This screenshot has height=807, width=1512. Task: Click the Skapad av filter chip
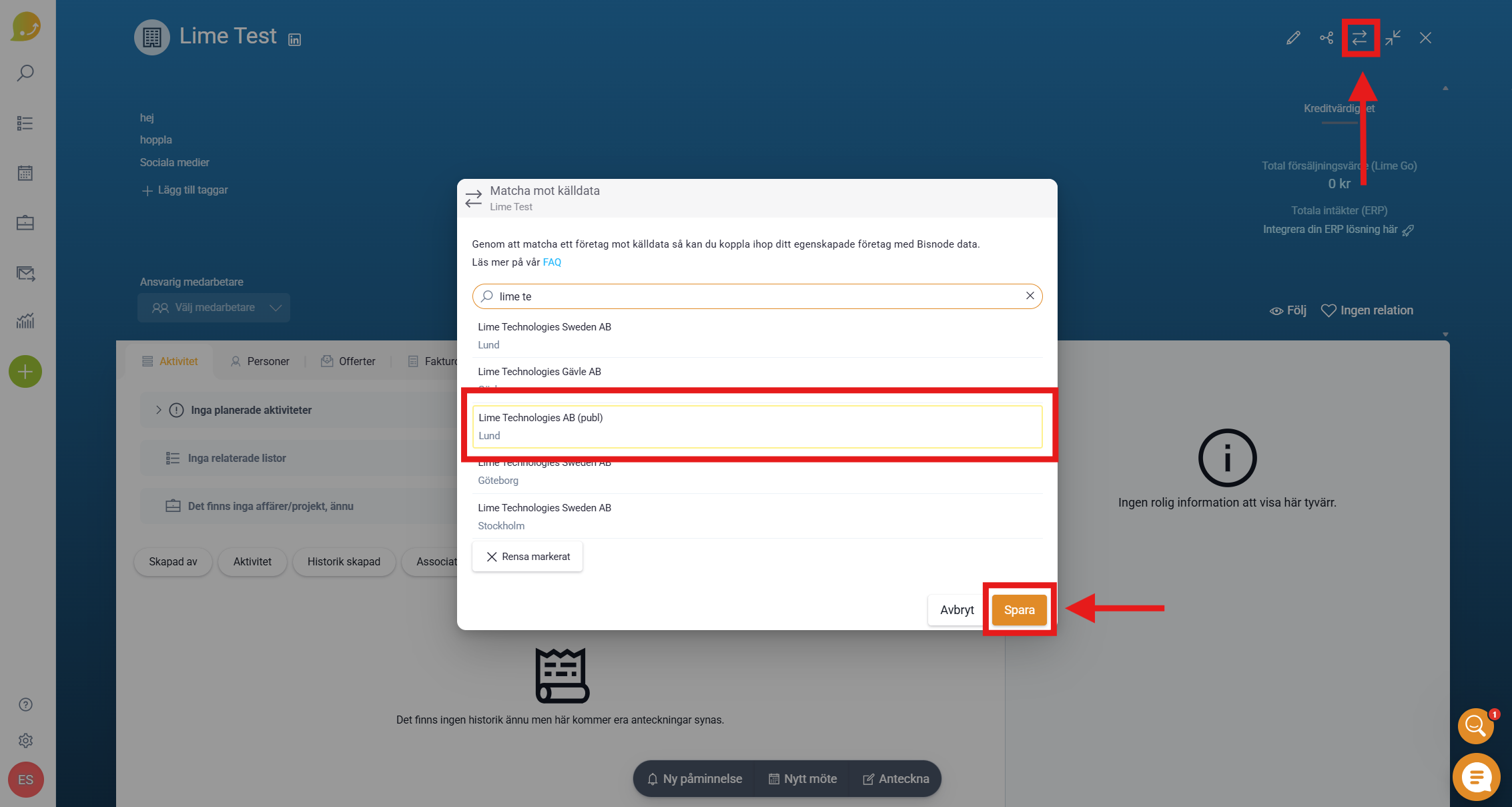[x=173, y=562]
